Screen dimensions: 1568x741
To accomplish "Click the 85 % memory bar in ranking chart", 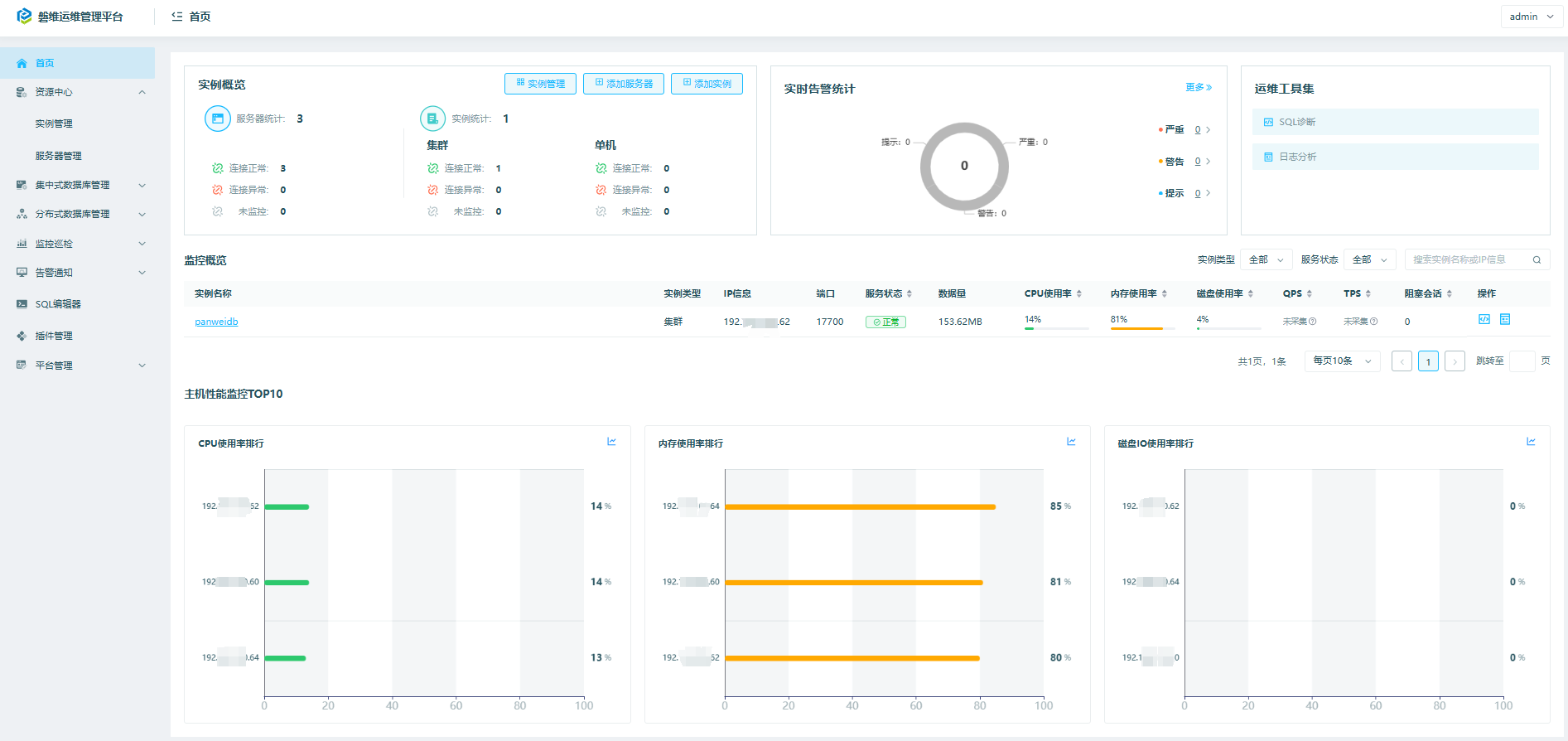I will [860, 506].
